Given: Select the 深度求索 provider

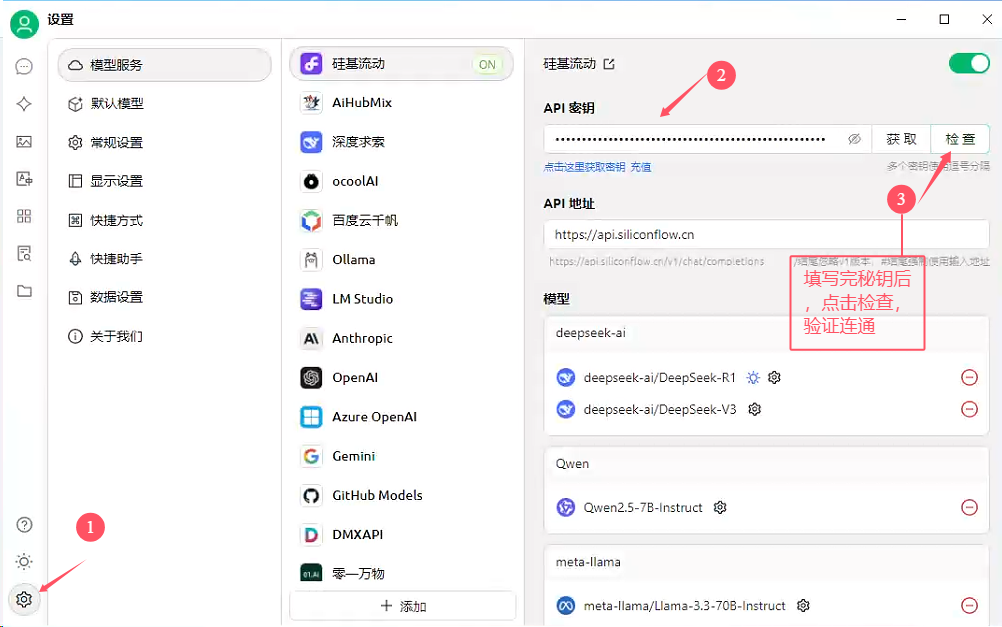Looking at the screenshot, I should pos(402,142).
